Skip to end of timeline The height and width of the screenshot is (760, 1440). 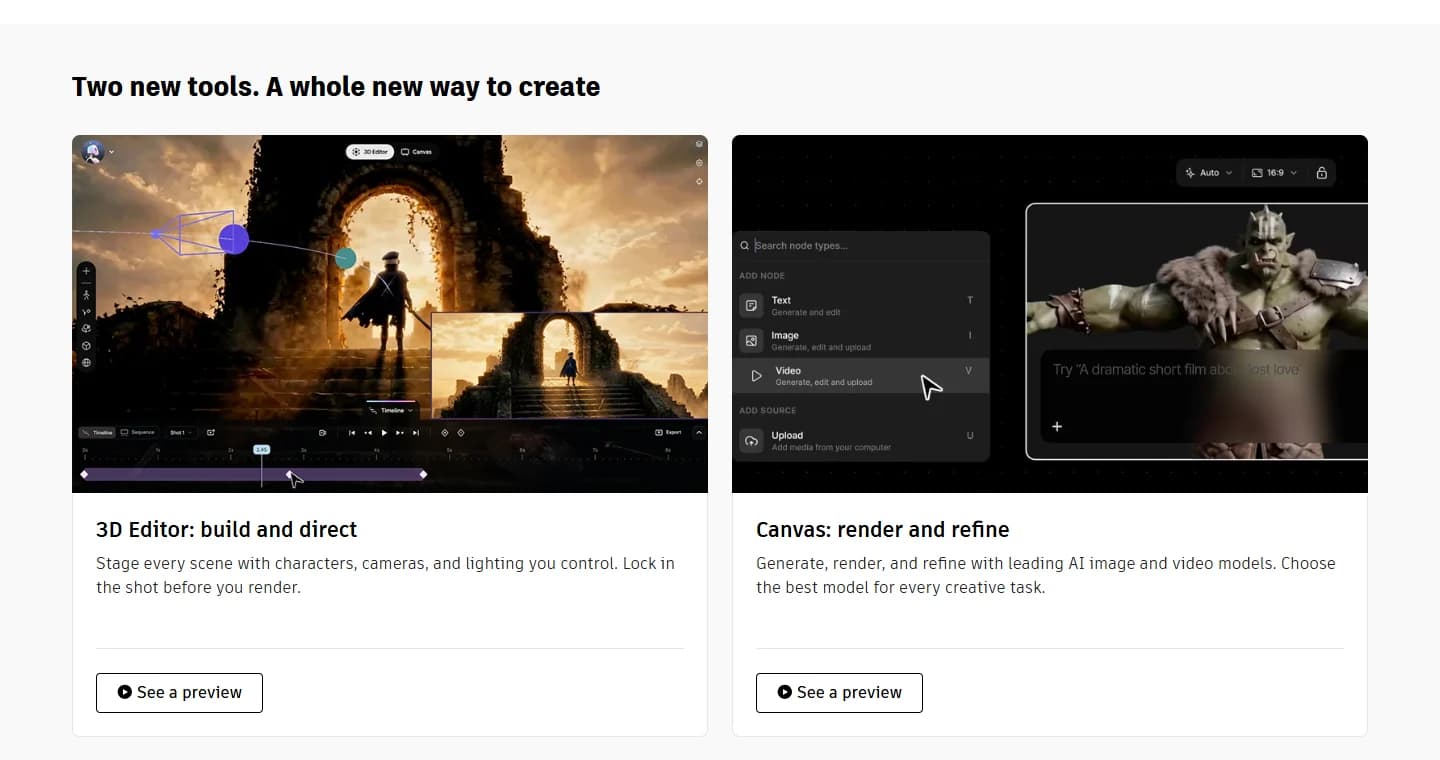point(416,433)
